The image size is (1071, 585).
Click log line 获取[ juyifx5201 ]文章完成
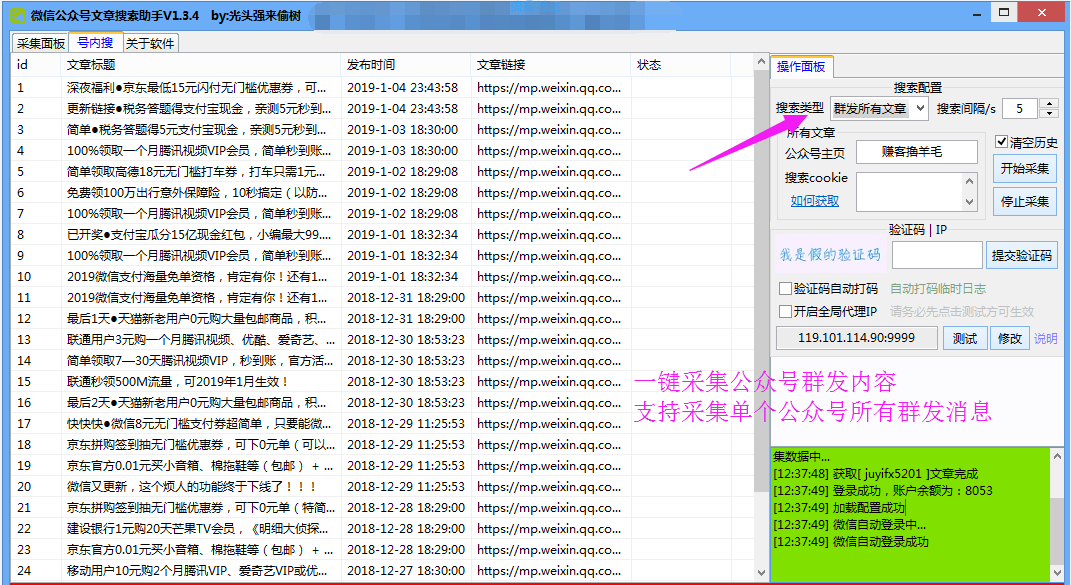point(876,474)
